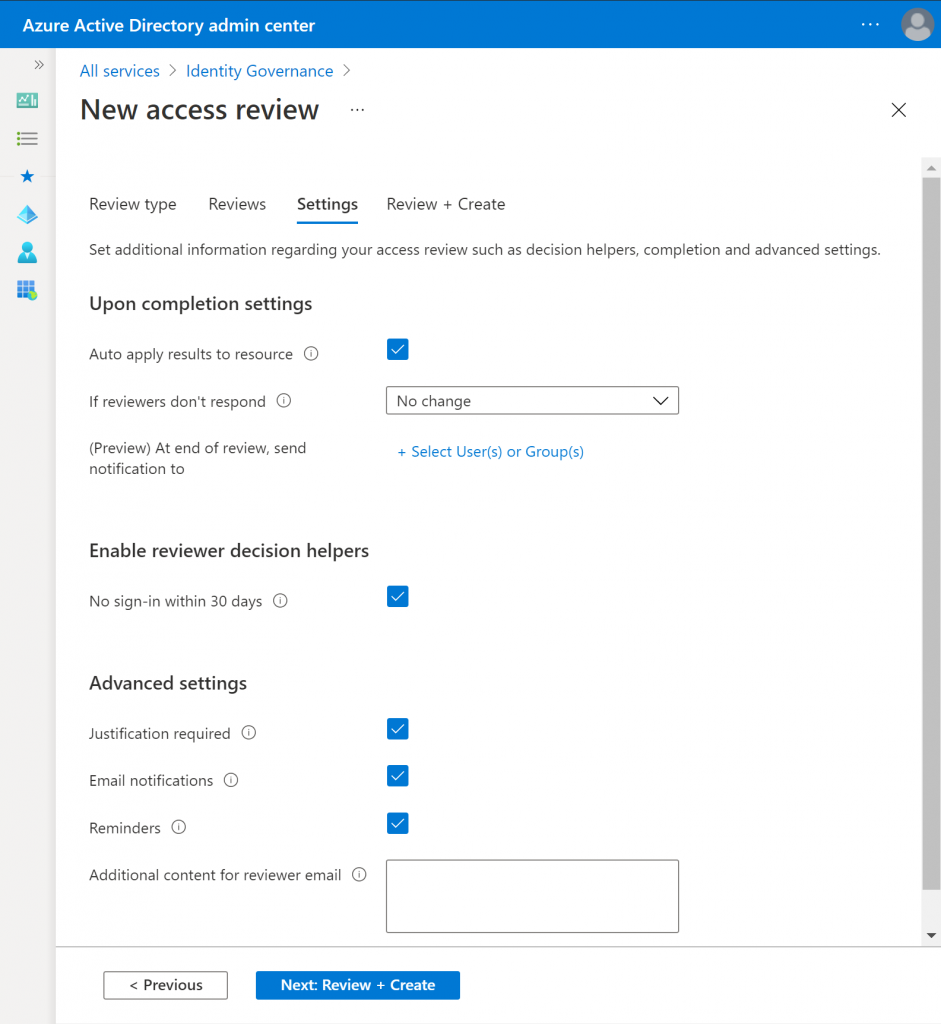
Task: Open the Dashboard icon in sidebar
Action: 27,100
